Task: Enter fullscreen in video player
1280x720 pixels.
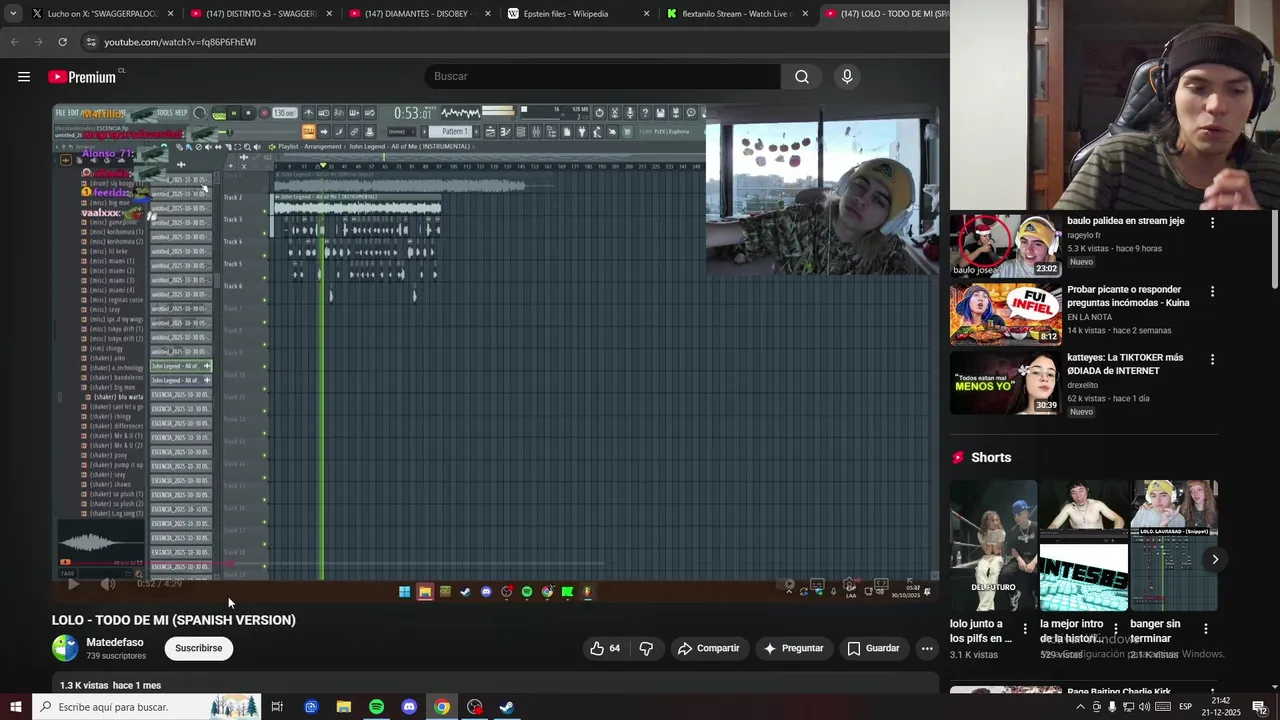Action: (x=913, y=584)
